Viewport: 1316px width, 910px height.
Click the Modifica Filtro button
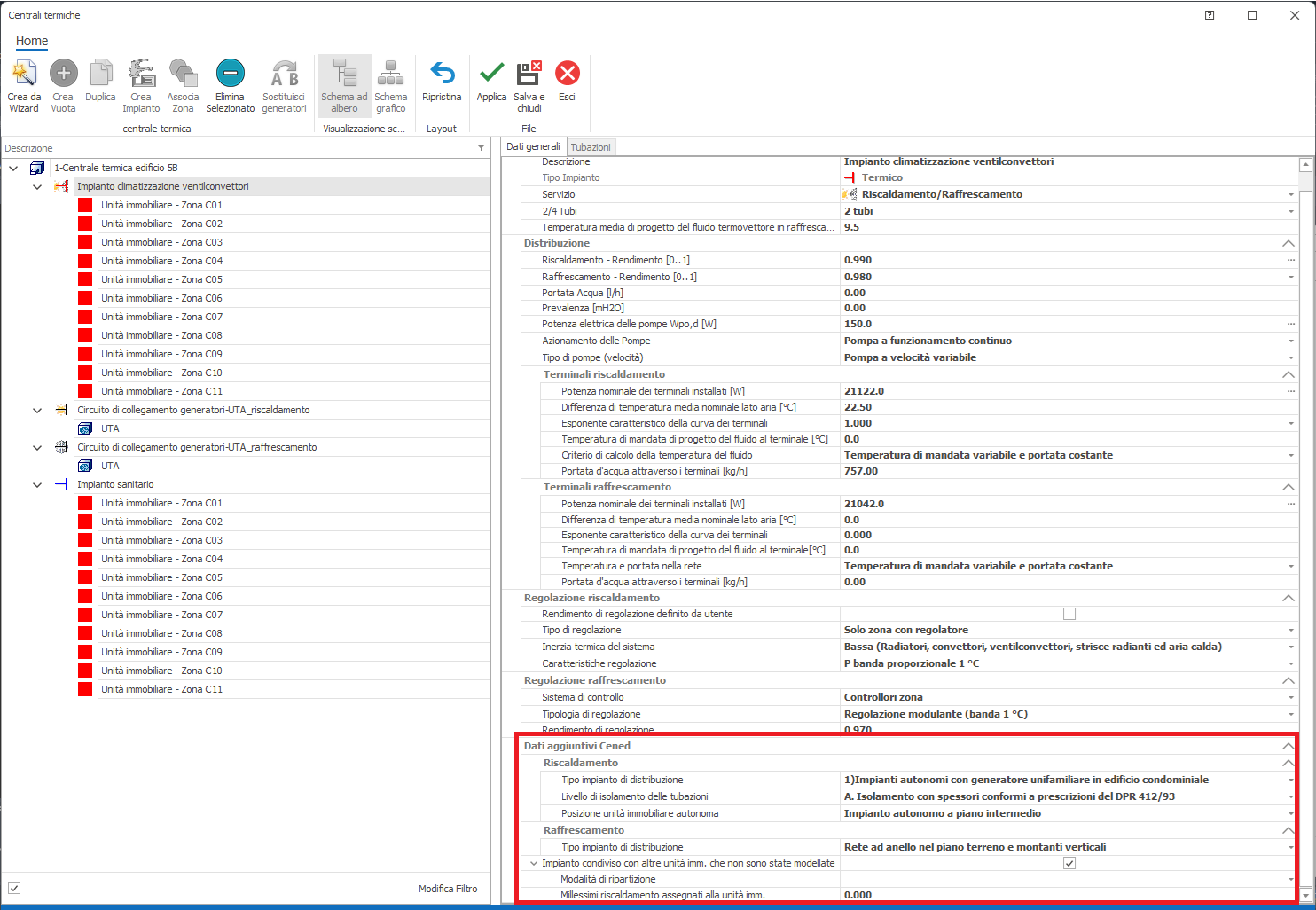coord(448,889)
